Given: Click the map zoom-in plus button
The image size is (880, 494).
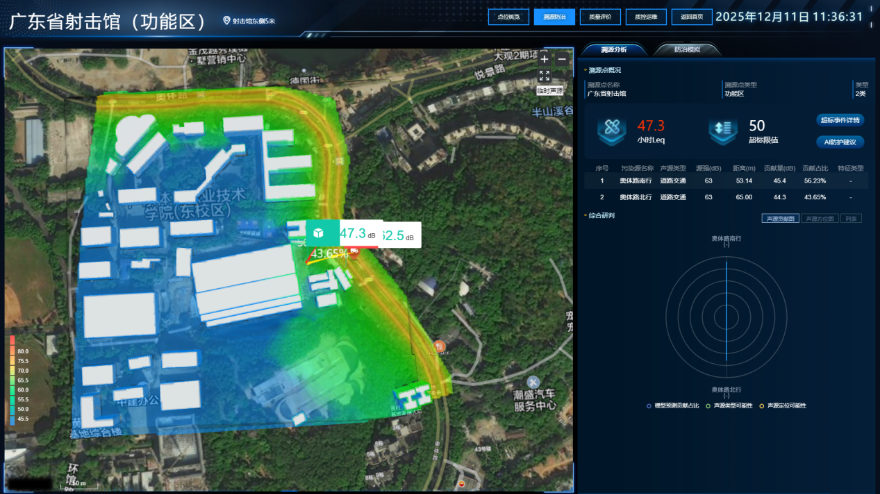Looking at the screenshot, I should coord(545,59).
